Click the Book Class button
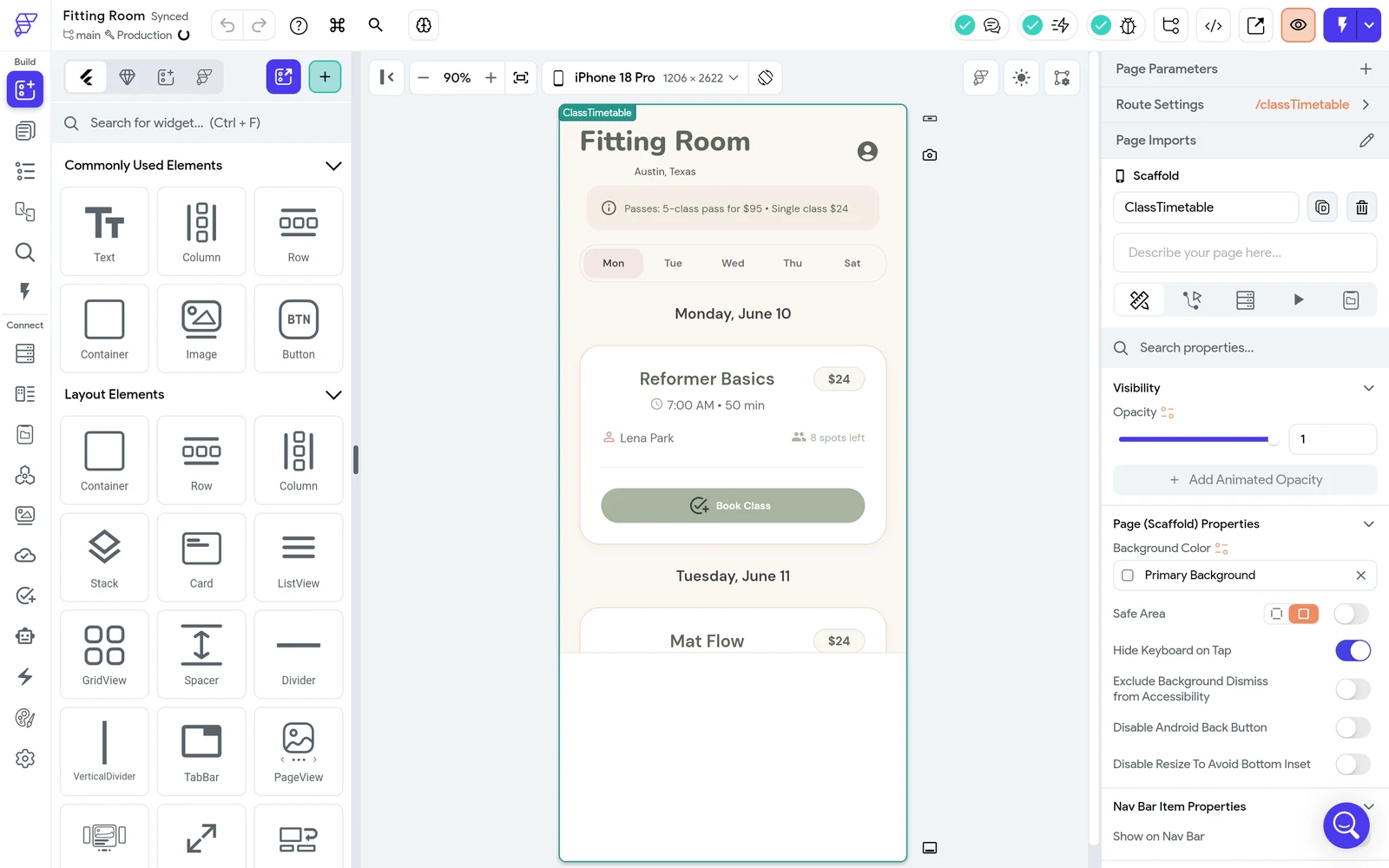1389x868 pixels. pyautogui.click(x=733, y=505)
